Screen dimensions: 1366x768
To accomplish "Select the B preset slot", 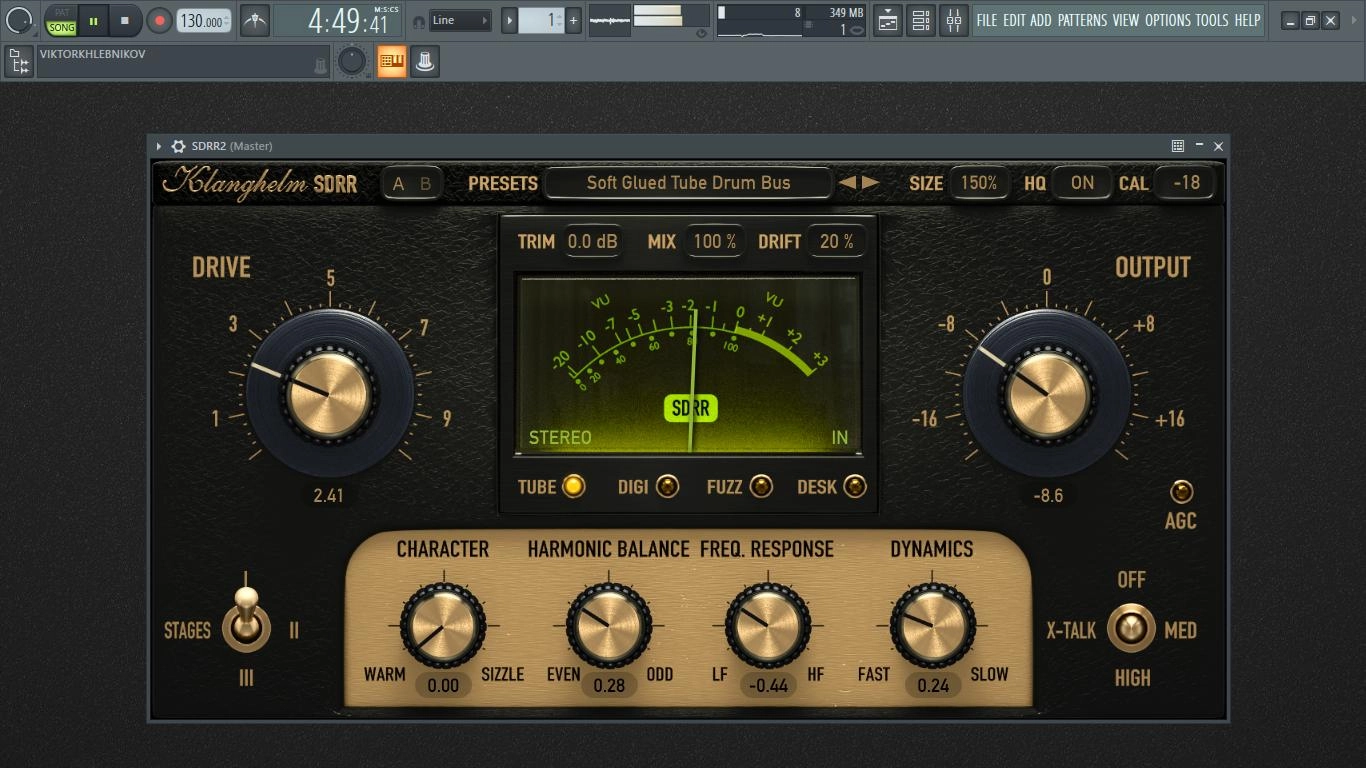I will 425,183.
